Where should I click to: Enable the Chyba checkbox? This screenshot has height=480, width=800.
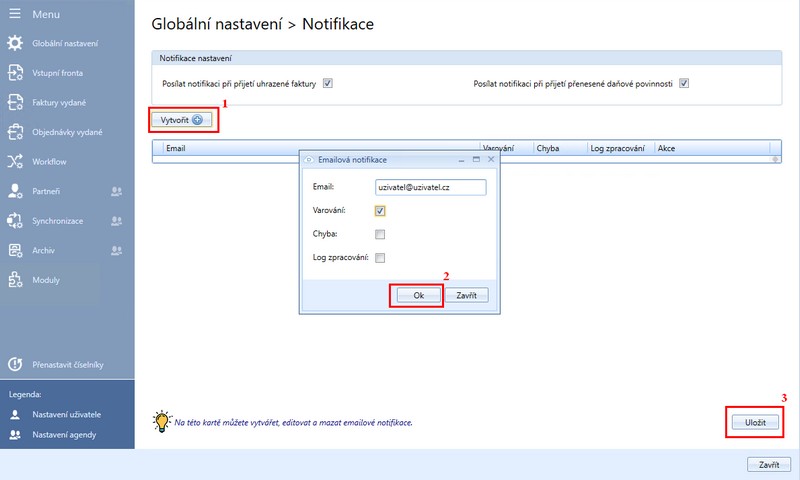click(x=380, y=235)
